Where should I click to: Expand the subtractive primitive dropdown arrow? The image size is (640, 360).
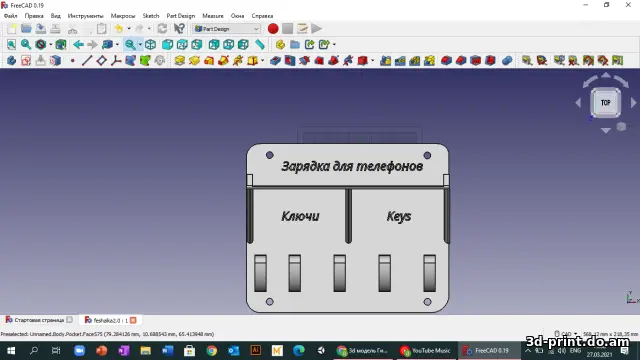(372, 61)
